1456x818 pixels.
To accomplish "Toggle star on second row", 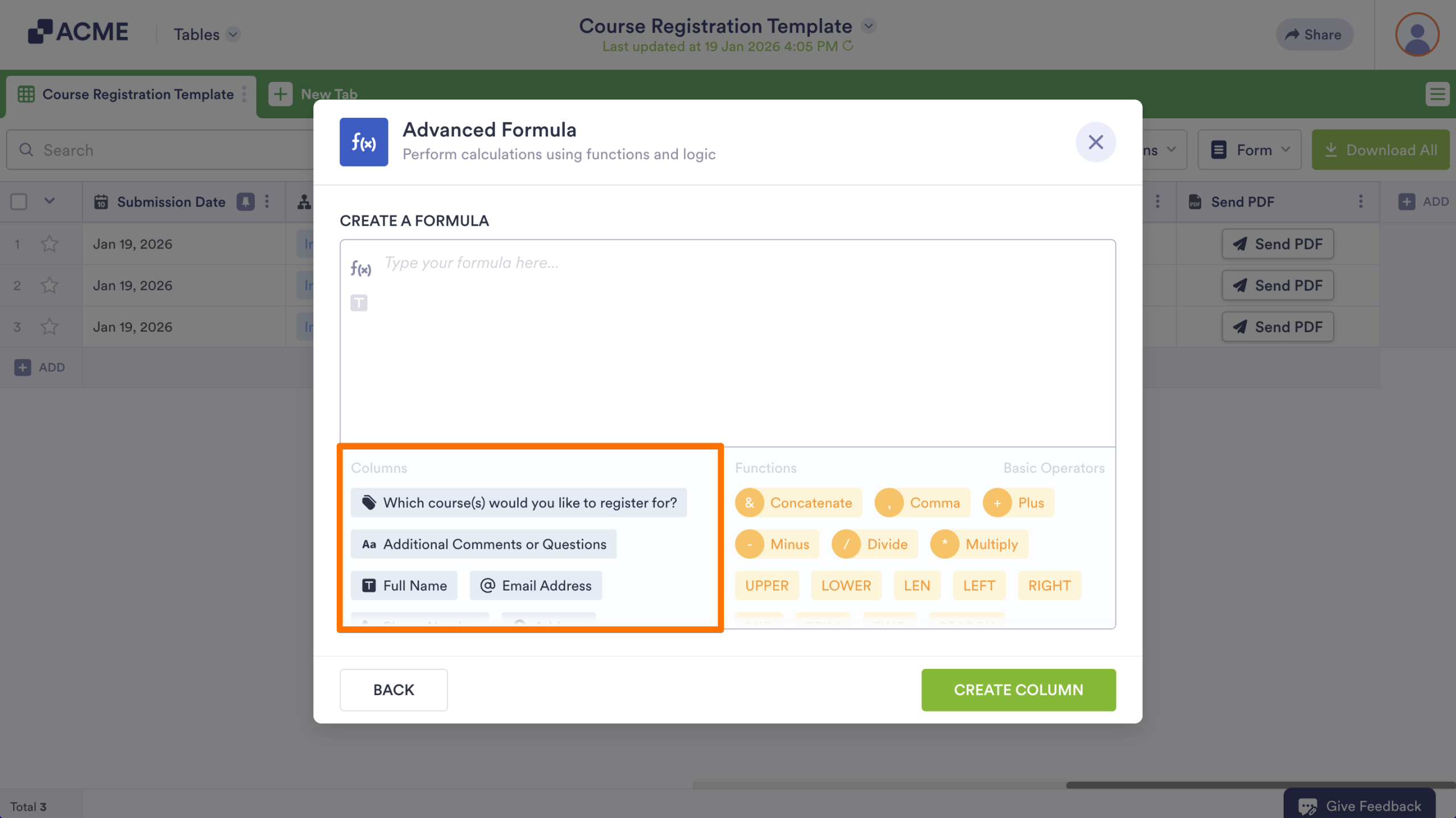I will coord(49,286).
